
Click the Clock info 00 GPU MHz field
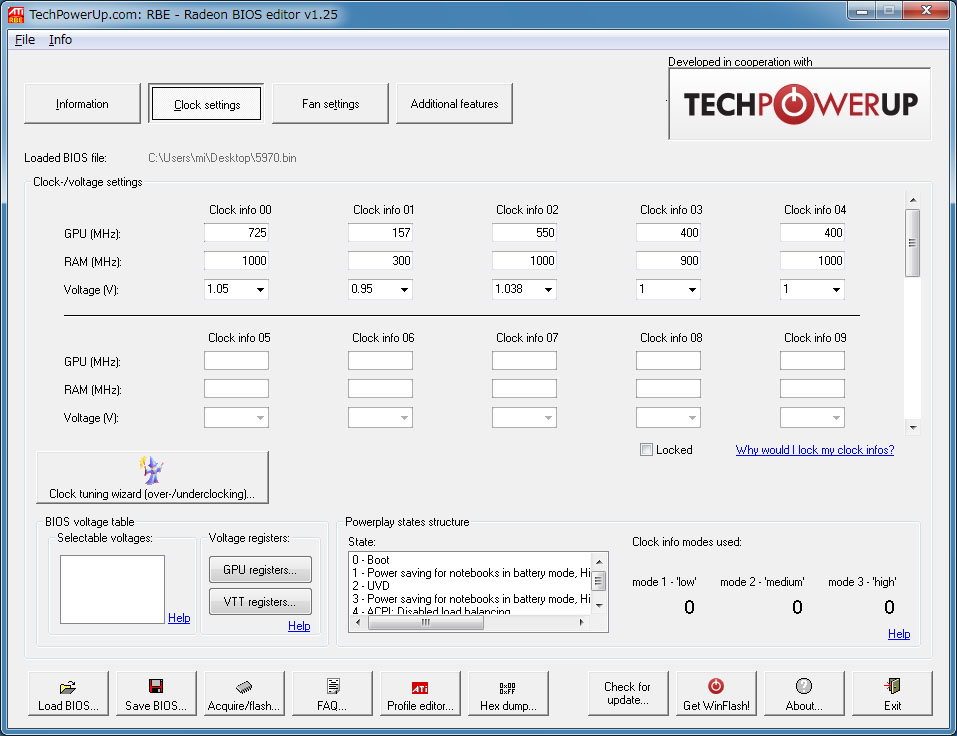point(236,233)
